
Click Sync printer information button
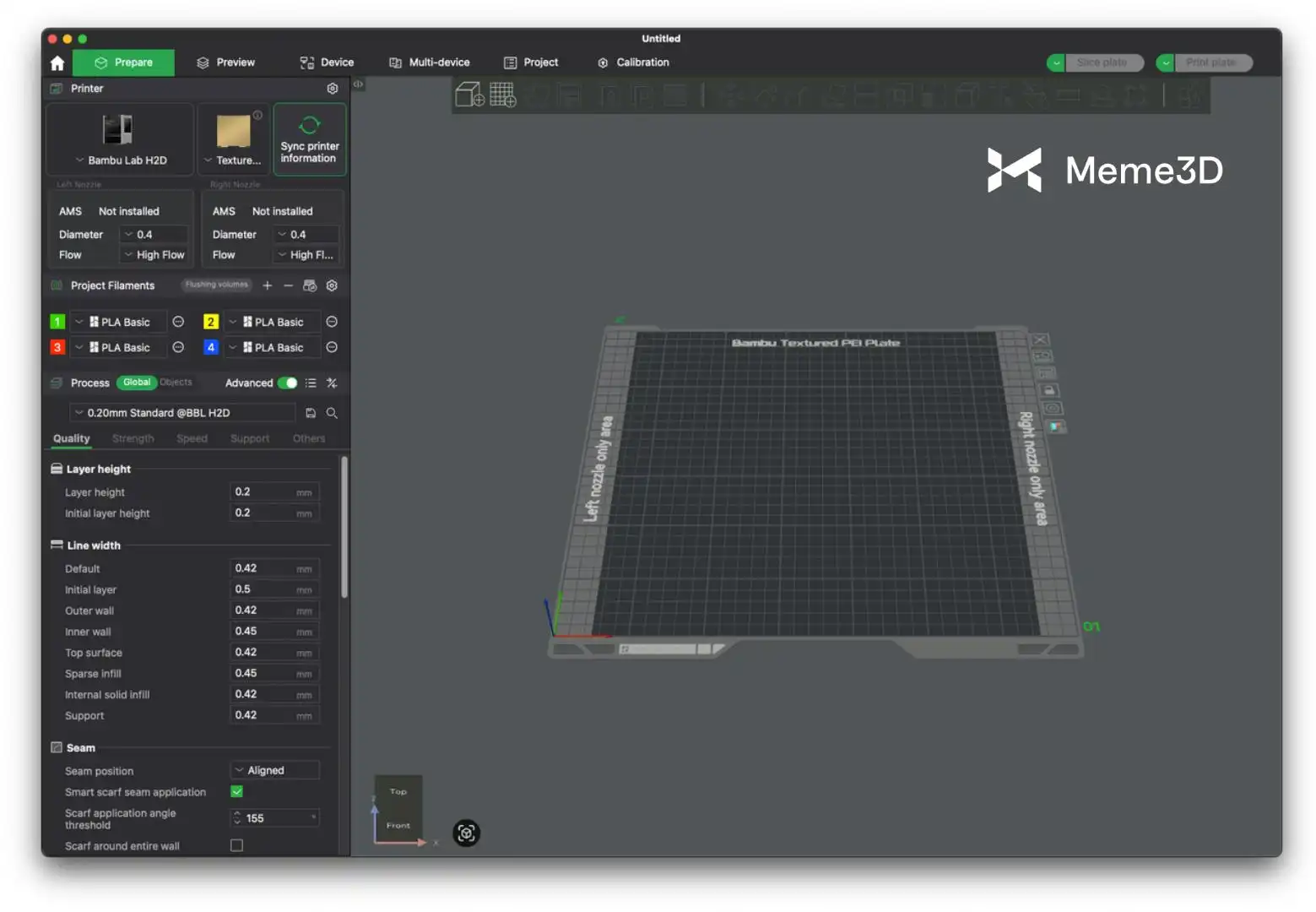coord(309,140)
